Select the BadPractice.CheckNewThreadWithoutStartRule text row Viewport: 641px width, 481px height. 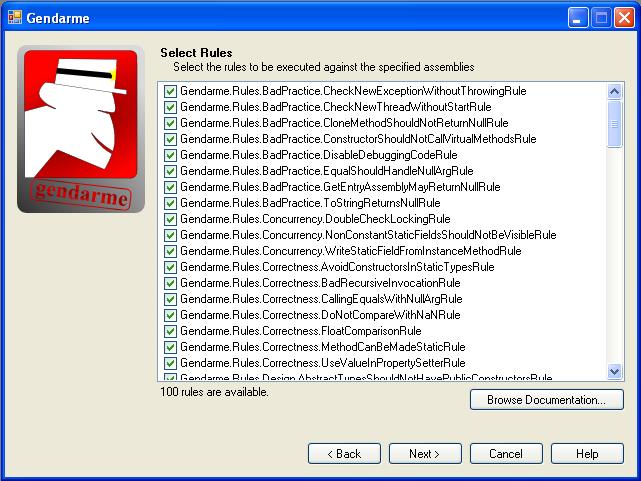[x=336, y=107]
